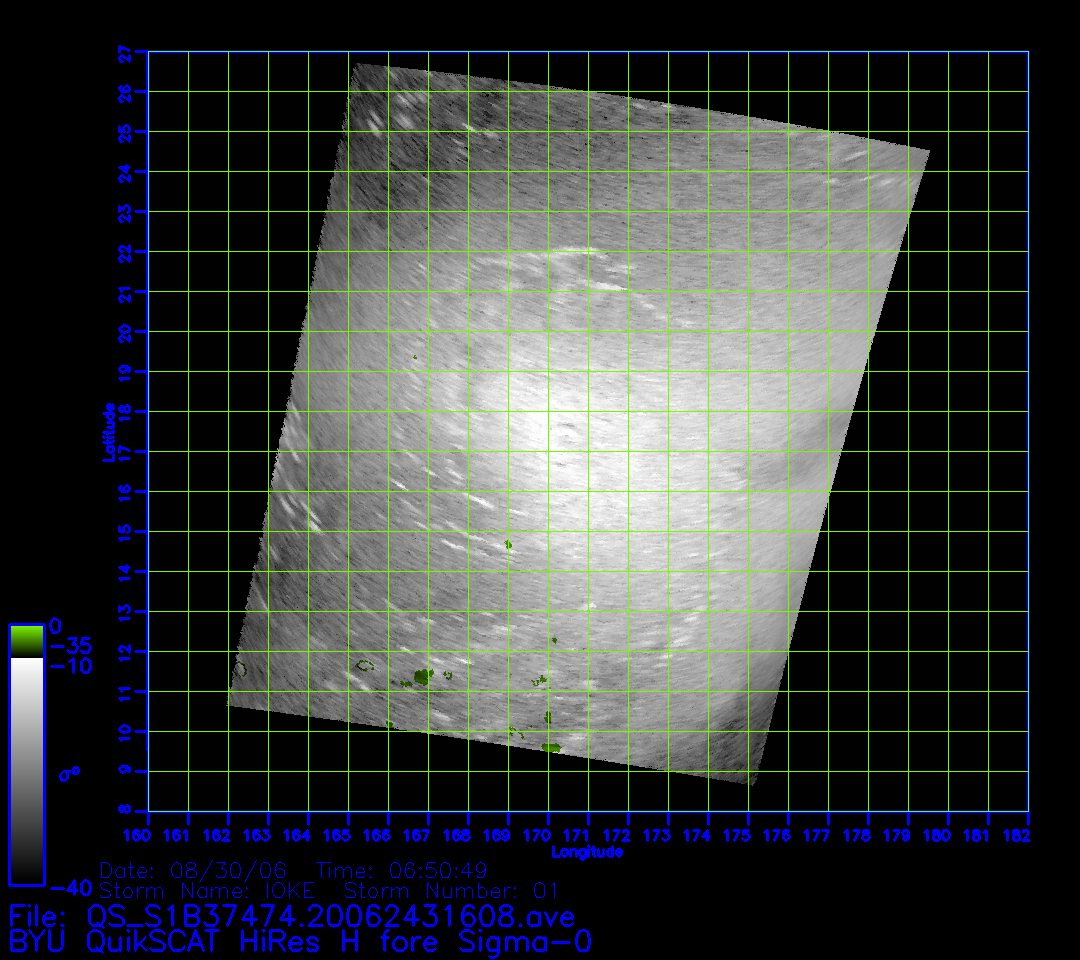1080x960 pixels.
Task: Click the longitude tick label 182
Action: (x=1017, y=835)
